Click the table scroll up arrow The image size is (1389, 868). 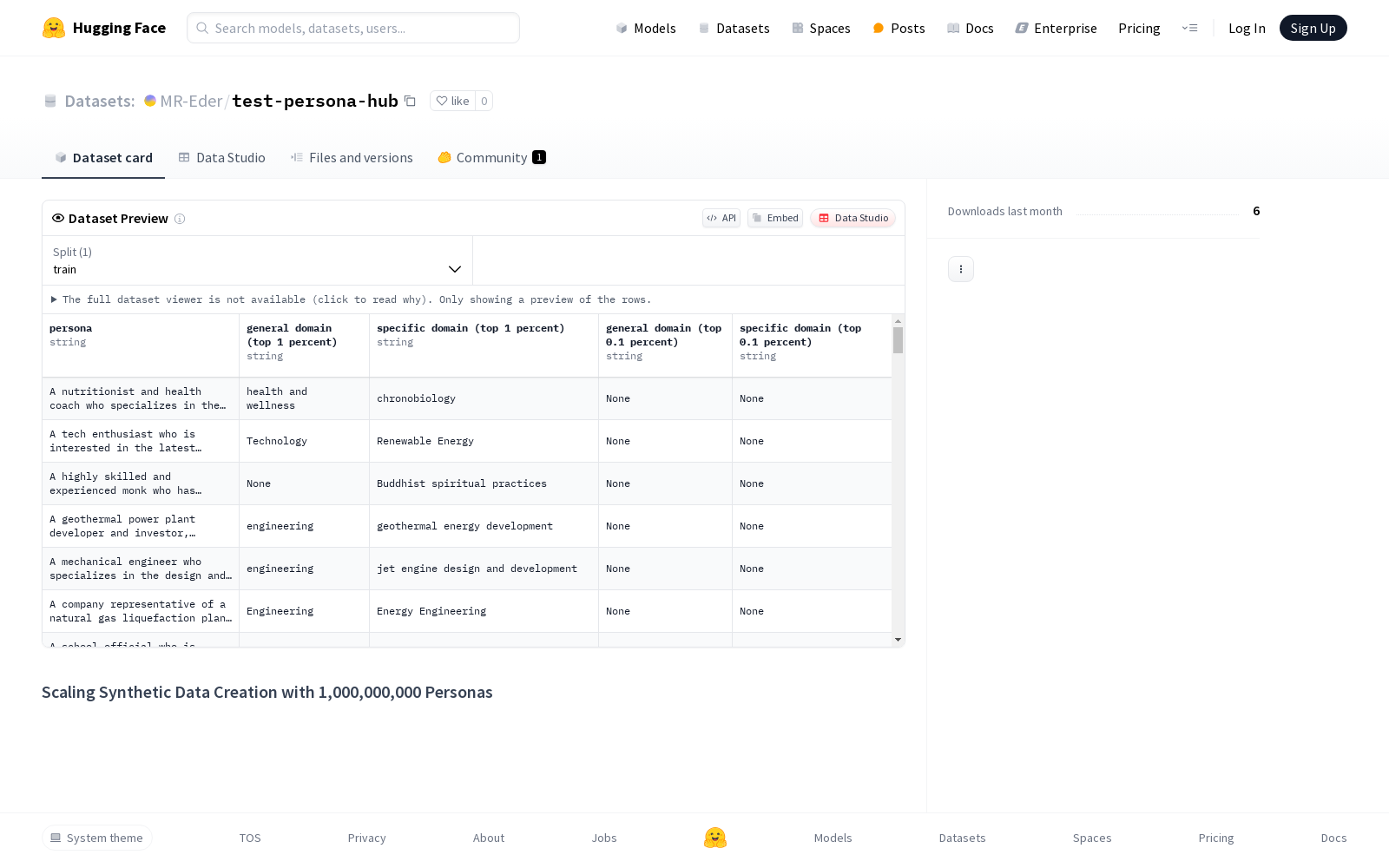pyautogui.click(x=898, y=321)
